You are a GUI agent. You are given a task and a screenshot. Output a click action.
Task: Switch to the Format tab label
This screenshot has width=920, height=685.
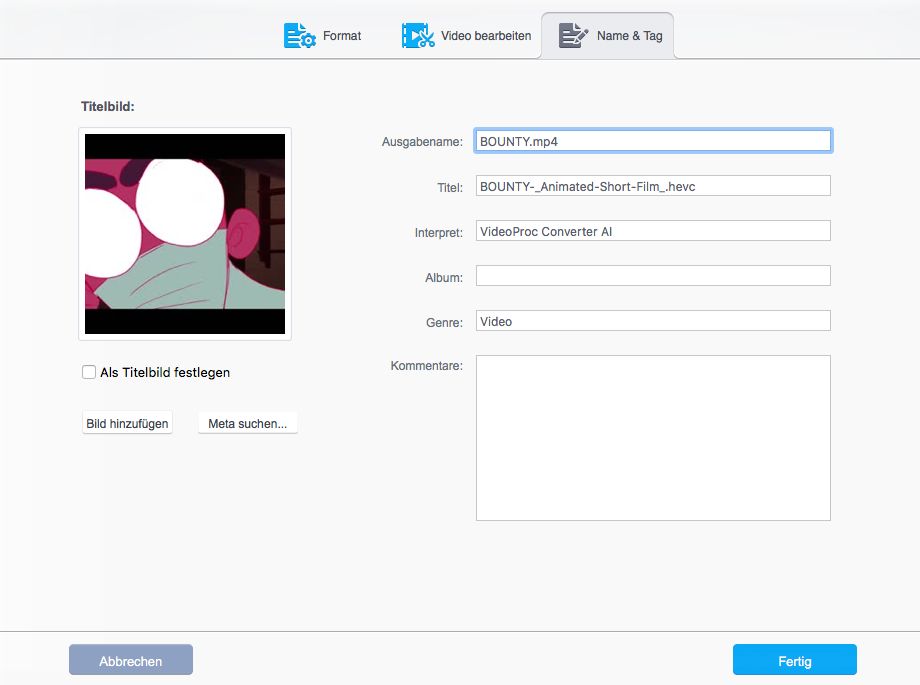click(342, 36)
